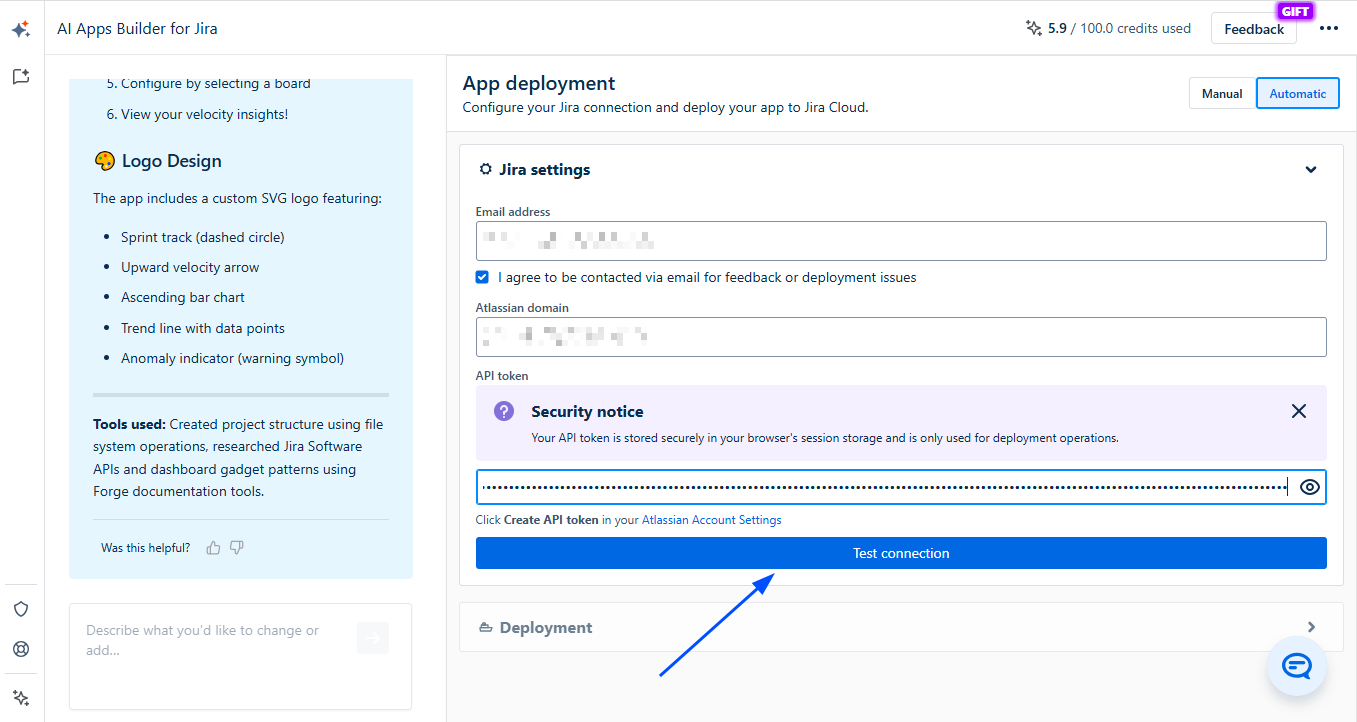This screenshot has height=722, width=1357.
Task: Click the thumbs up feedback icon
Action: (x=213, y=548)
